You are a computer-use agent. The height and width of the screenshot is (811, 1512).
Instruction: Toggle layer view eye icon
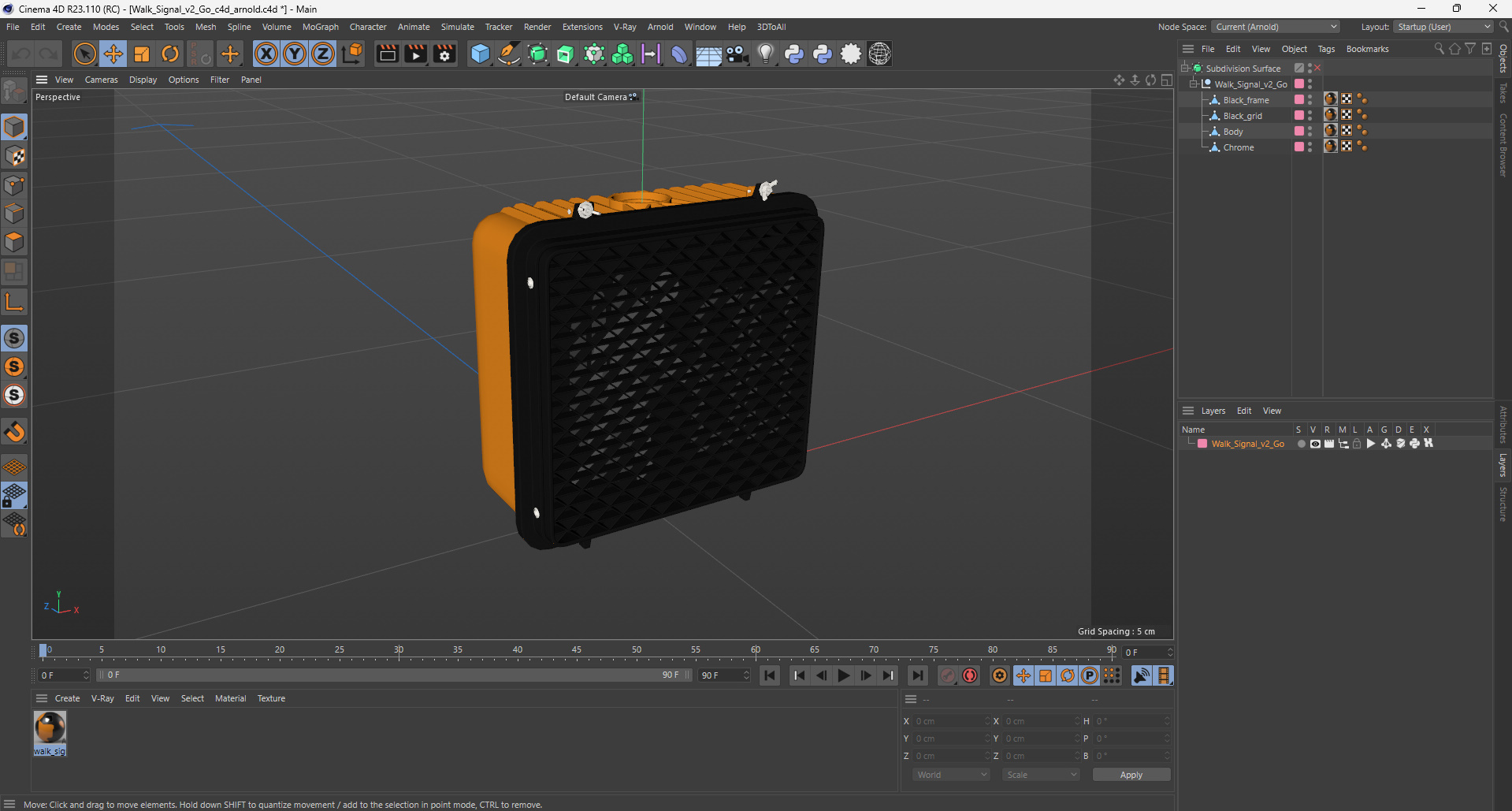point(1314,444)
